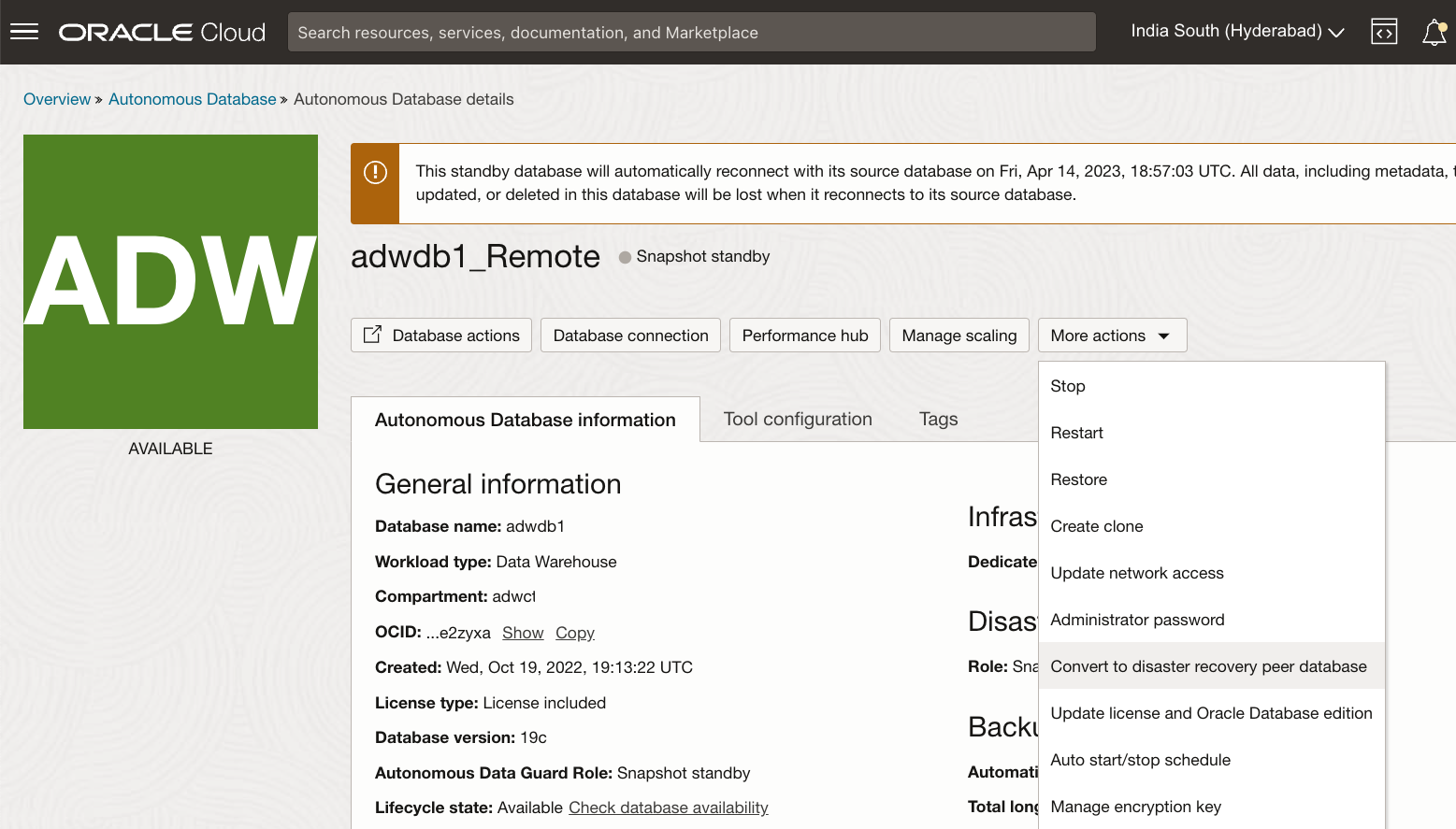This screenshot has height=829, width=1456.
Task: Collapse the More actions dropdown
Action: (1112, 336)
